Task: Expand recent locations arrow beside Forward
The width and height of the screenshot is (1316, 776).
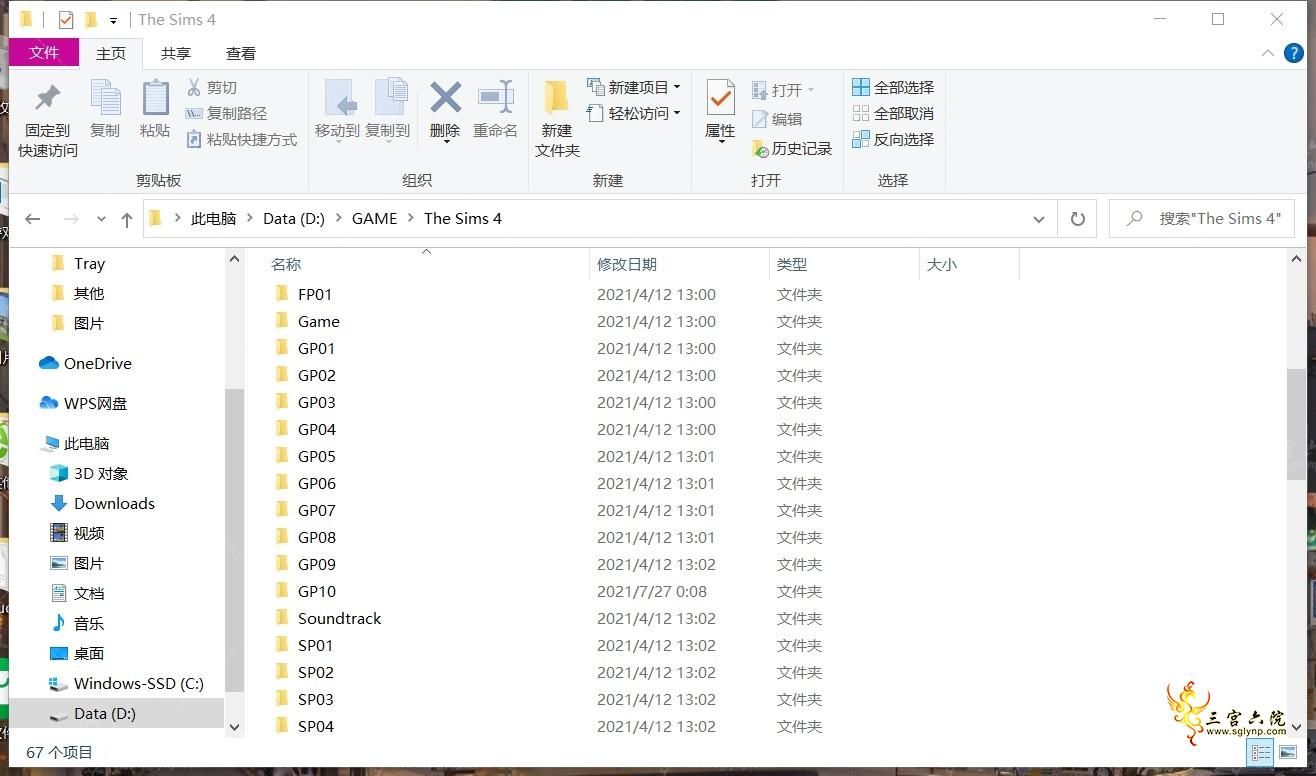Action: [101, 219]
